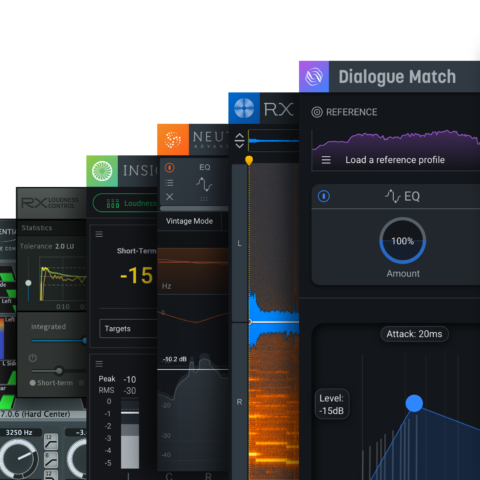
Task: Open the list icon in Neutron EQ module
Action: [169, 183]
